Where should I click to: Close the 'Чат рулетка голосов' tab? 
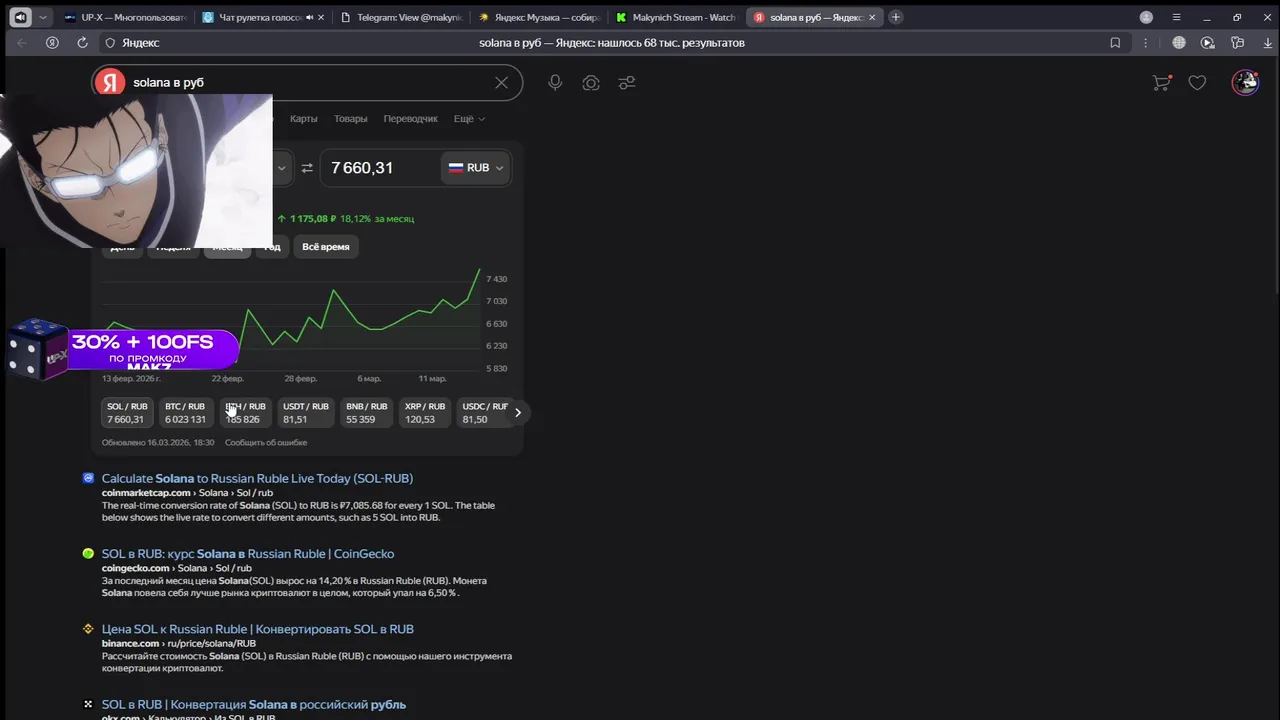(323, 17)
